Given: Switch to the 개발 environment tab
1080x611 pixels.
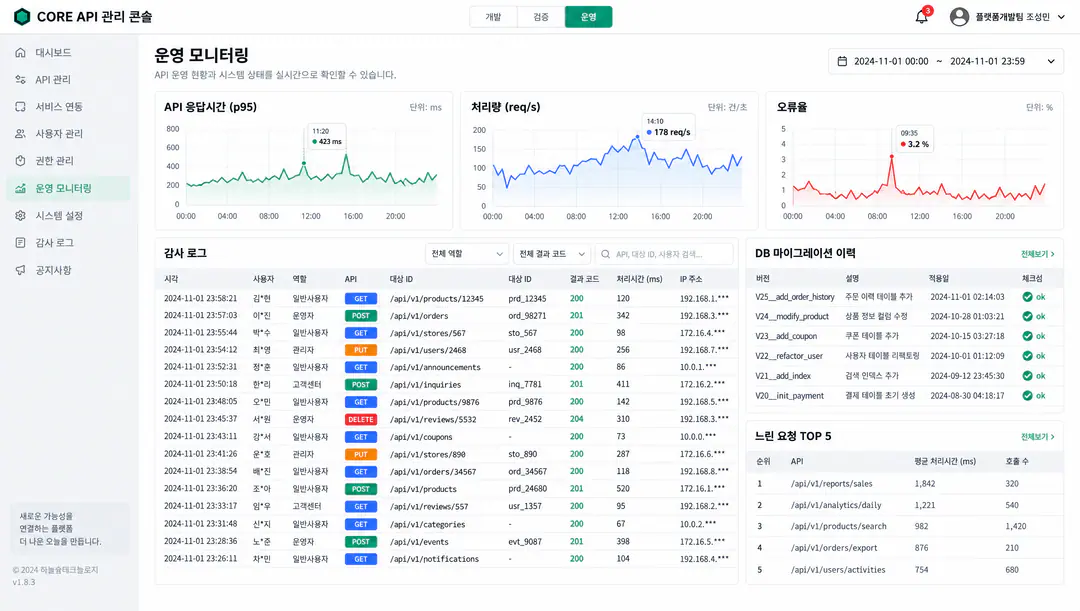Looking at the screenshot, I should (493, 17).
